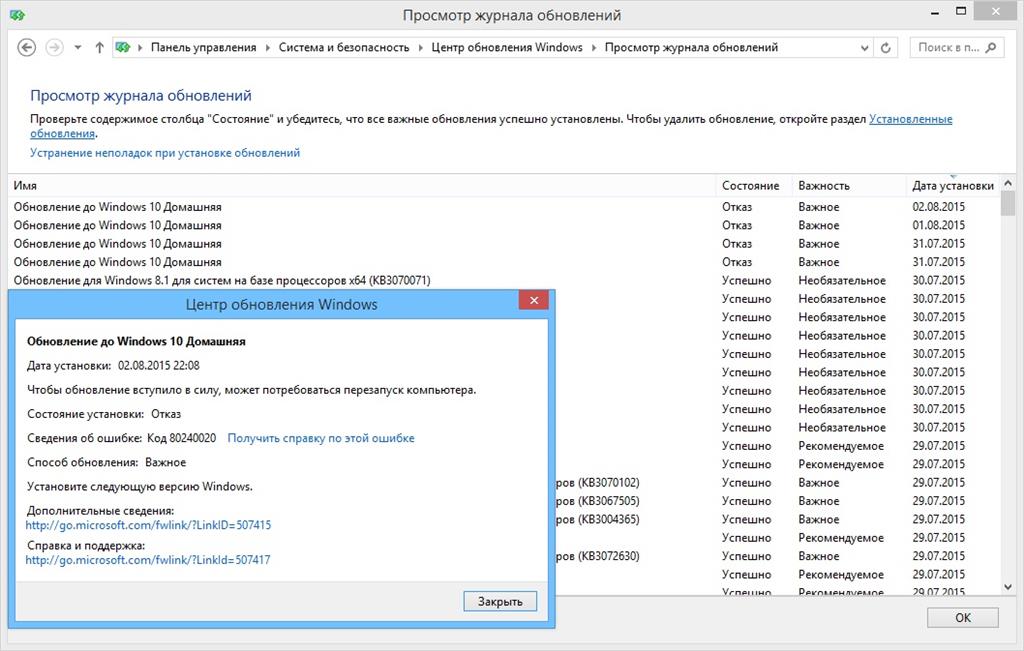Click the Просмотр журнала обновлений page heading
The height and width of the screenshot is (651, 1024).
click(141, 95)
